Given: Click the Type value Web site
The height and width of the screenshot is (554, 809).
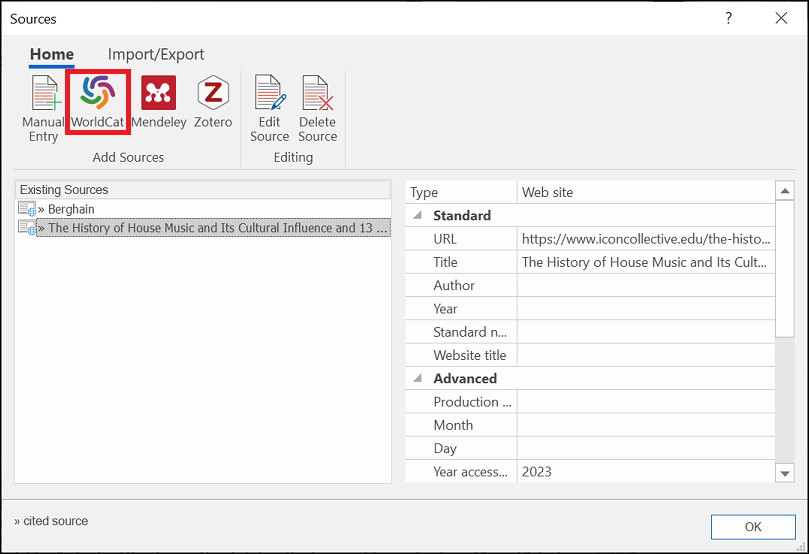Looking at the screenshot, I should coord(645,192).
